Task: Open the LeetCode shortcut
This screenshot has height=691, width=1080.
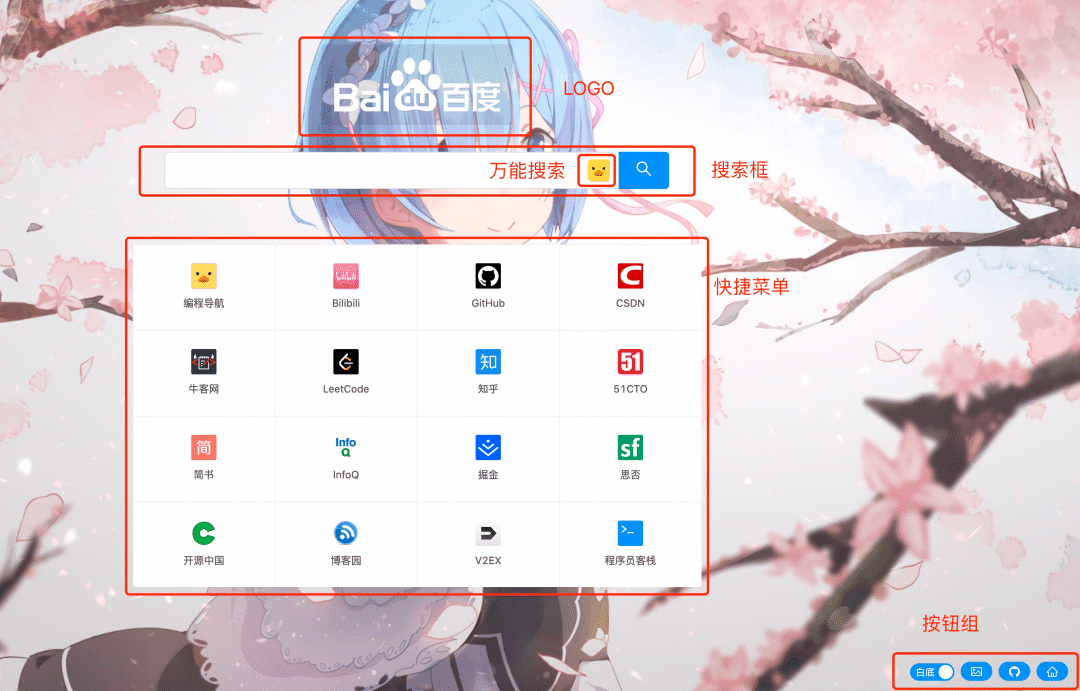Action: [346, 362]
